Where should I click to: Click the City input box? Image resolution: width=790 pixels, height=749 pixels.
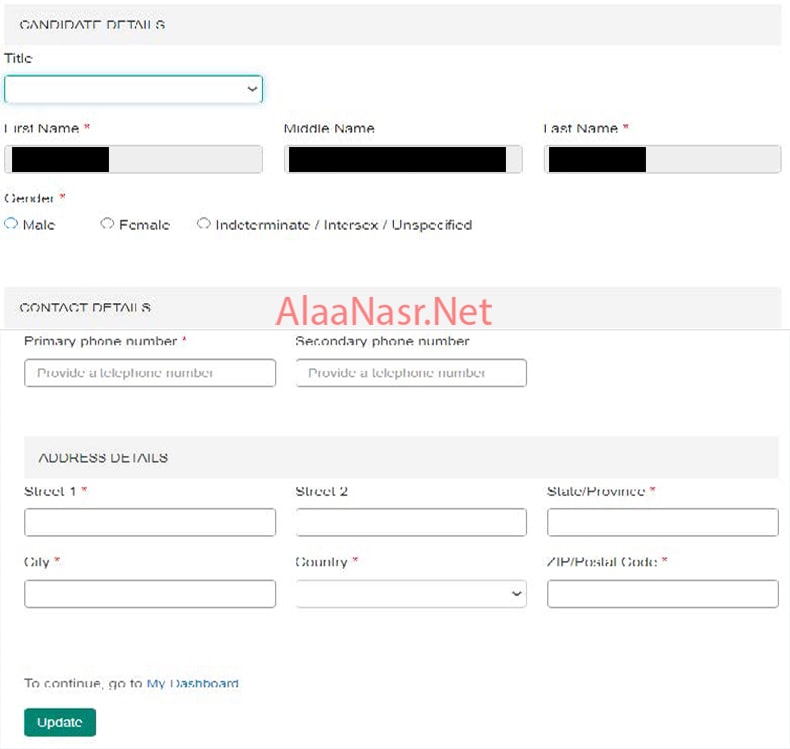149,593
